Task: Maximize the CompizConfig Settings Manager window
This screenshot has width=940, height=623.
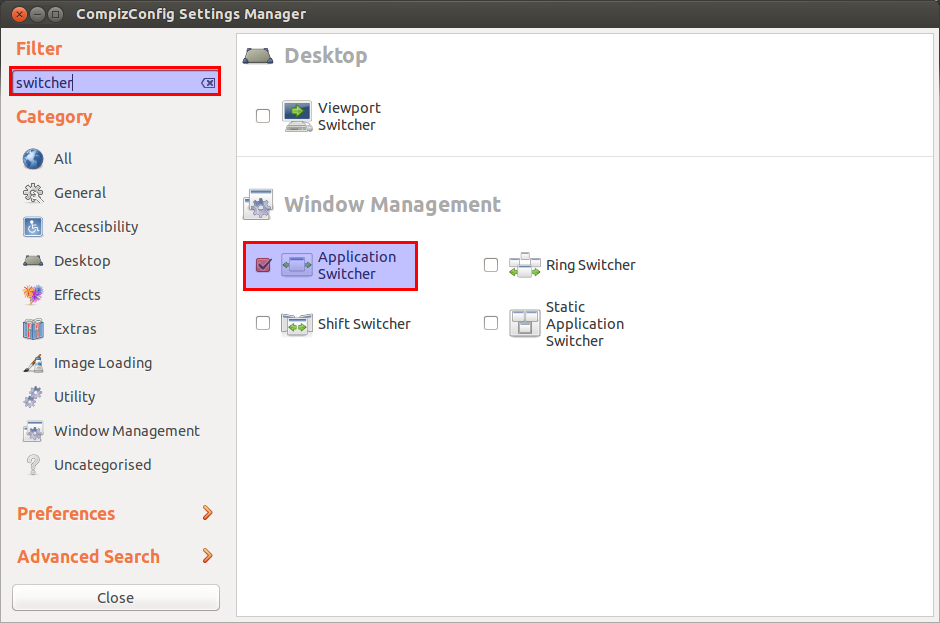Action: [55, 14]
